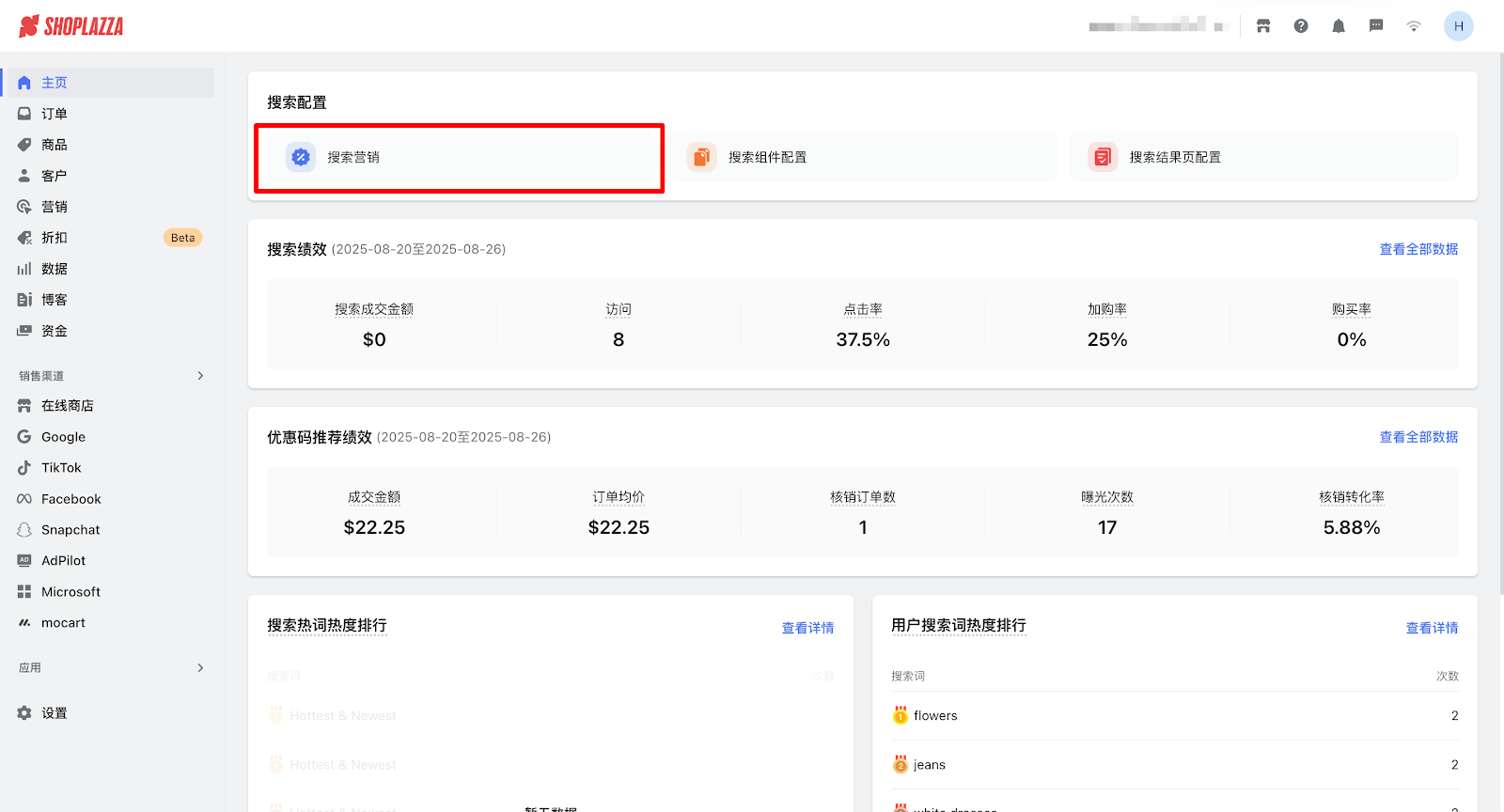
Task: Click the tag icon beside 商品
Action: pos(24,145)
